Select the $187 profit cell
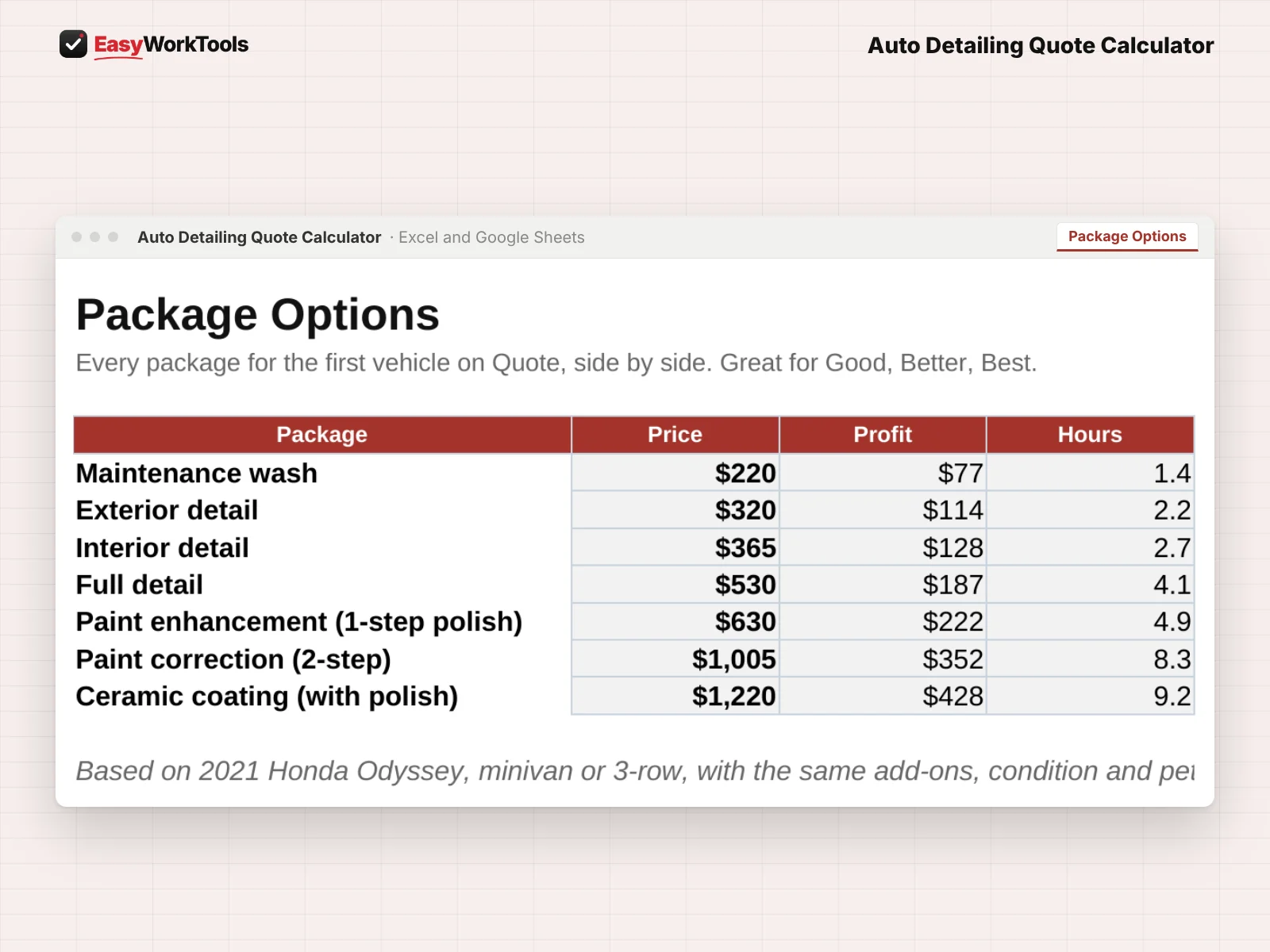 click(x=883, y=585)
